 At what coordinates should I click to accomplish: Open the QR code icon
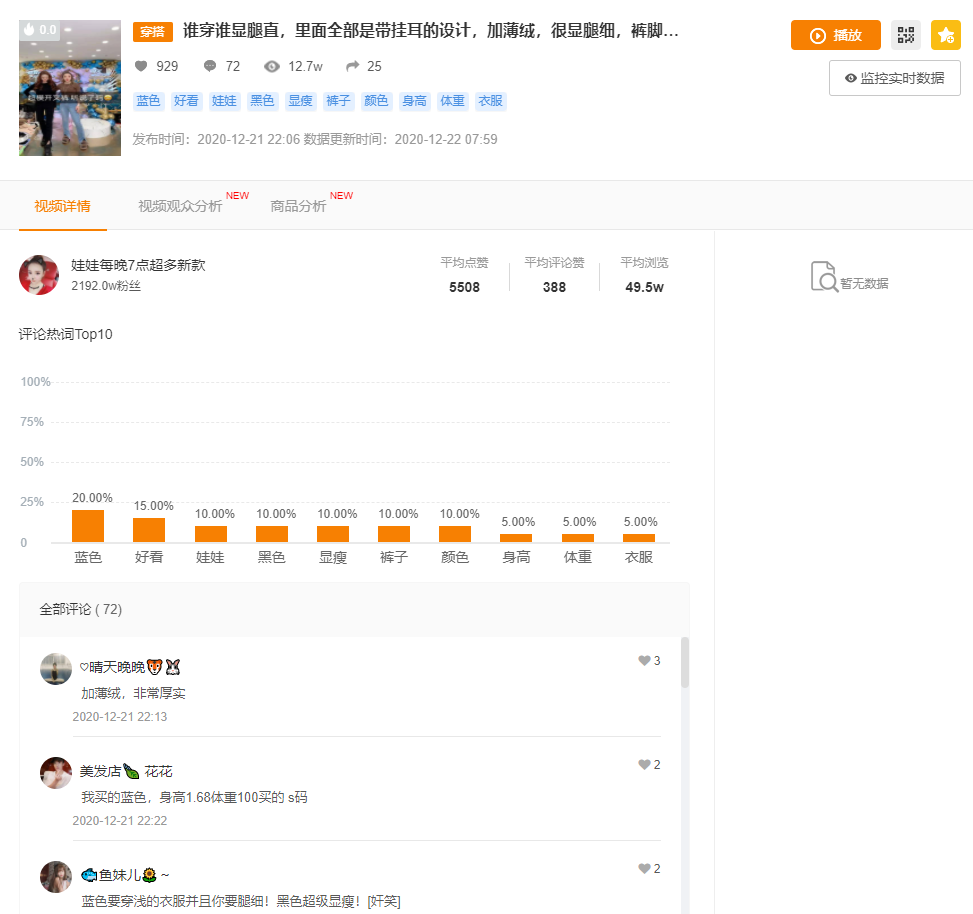[906, 35]
